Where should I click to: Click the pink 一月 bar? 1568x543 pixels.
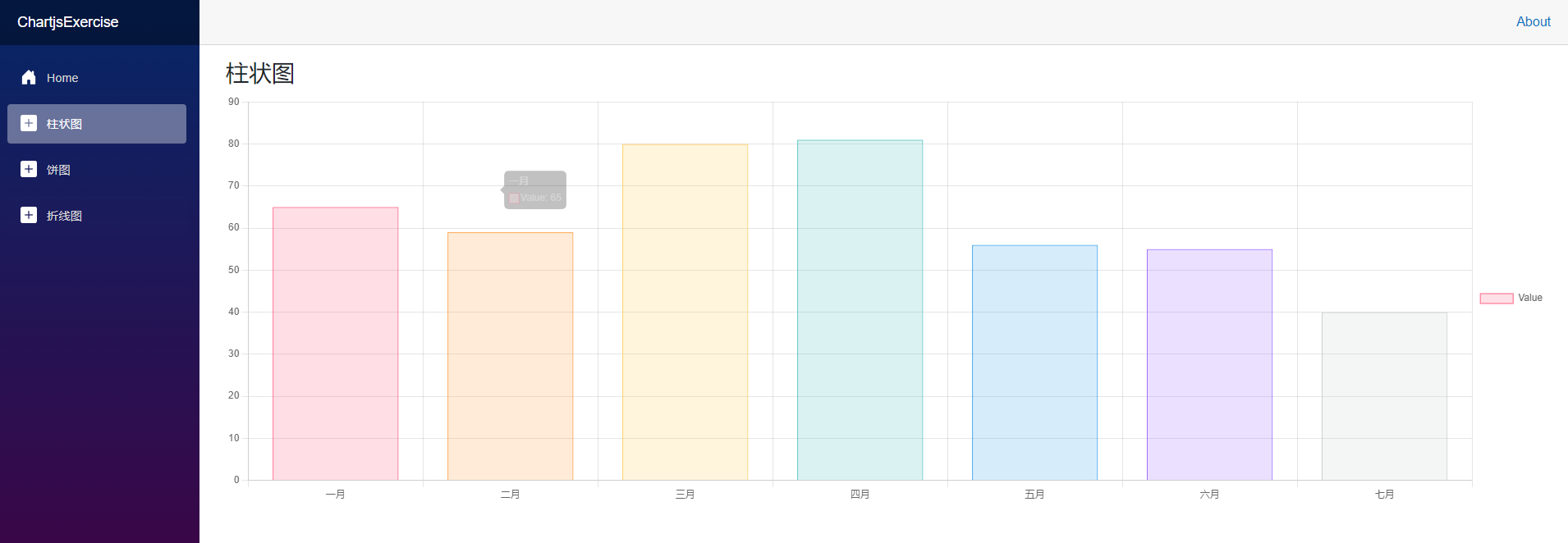335,344
